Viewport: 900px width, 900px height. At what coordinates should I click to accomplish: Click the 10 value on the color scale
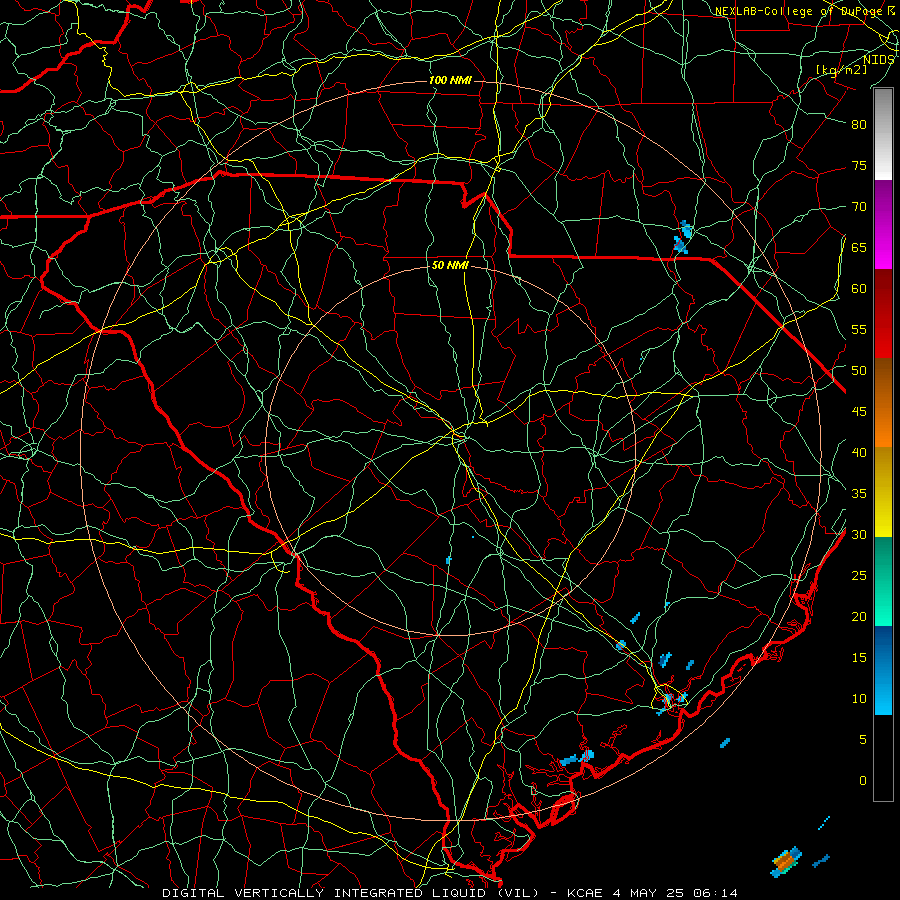859,699
